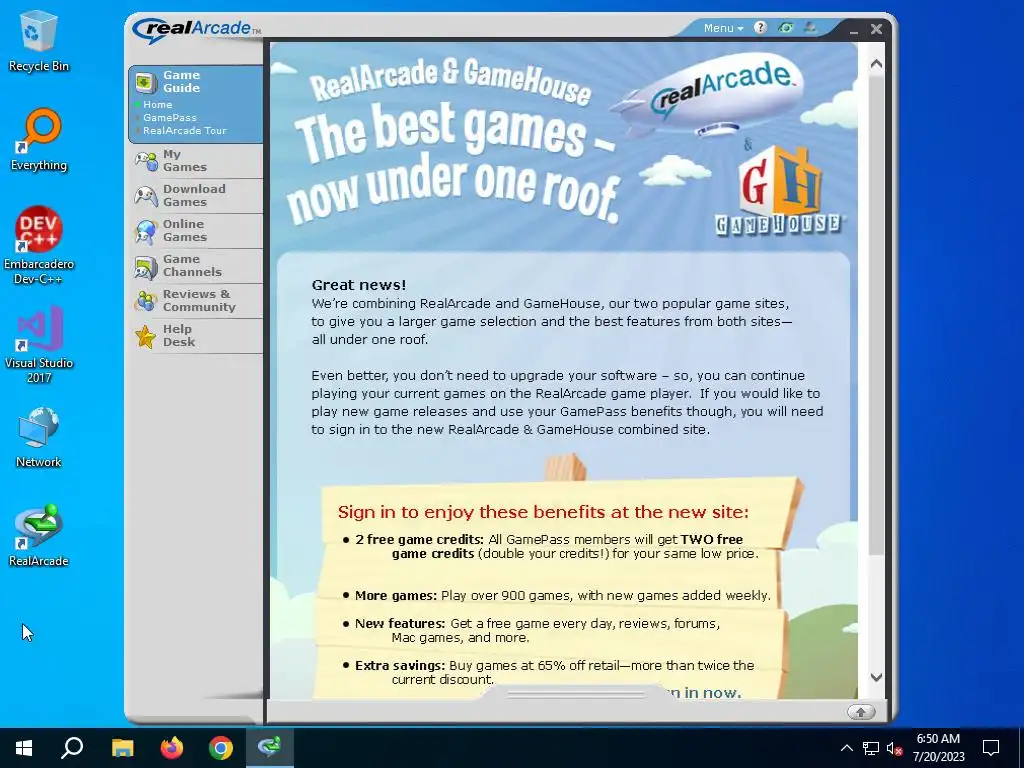Switch to Online Games section
This screenshot has height=768, width=1024.
185,231
